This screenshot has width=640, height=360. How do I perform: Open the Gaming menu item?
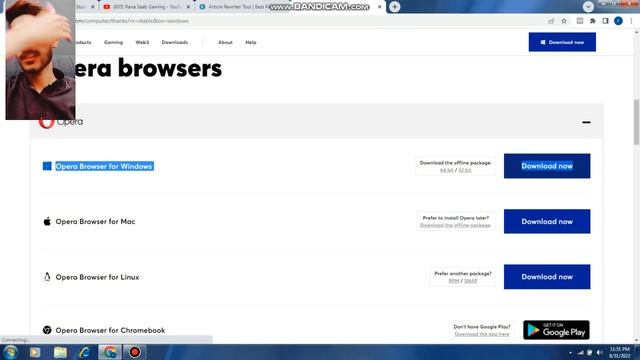coord(113,42)
